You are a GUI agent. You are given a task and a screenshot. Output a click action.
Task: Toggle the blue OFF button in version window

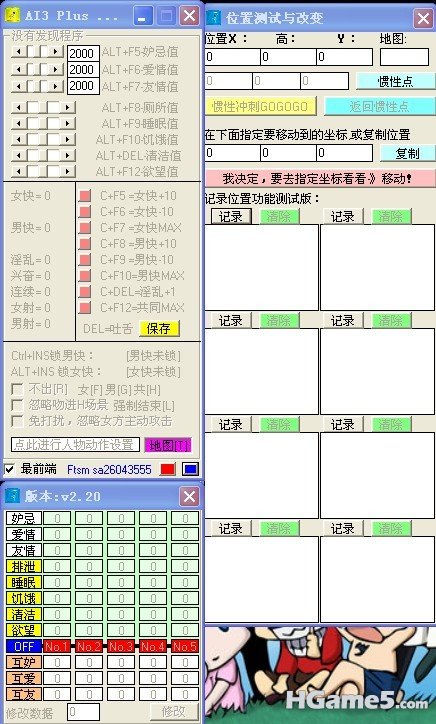pyautogui.click(x=24, y=646)
